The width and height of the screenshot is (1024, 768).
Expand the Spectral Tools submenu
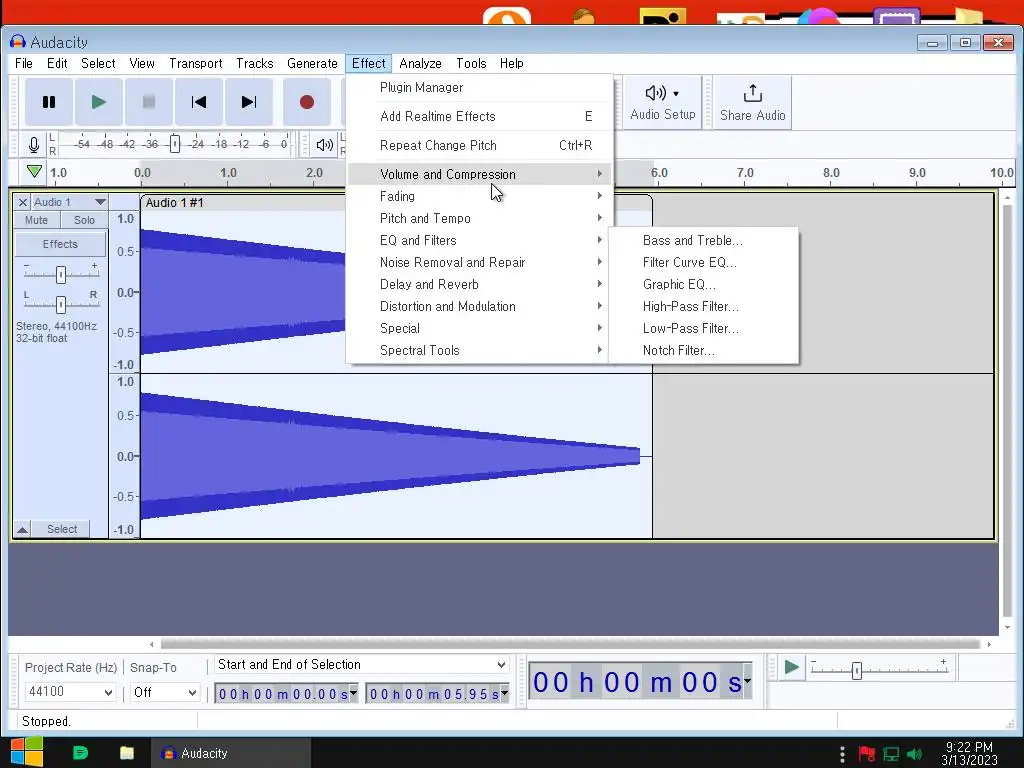(480, 351)
